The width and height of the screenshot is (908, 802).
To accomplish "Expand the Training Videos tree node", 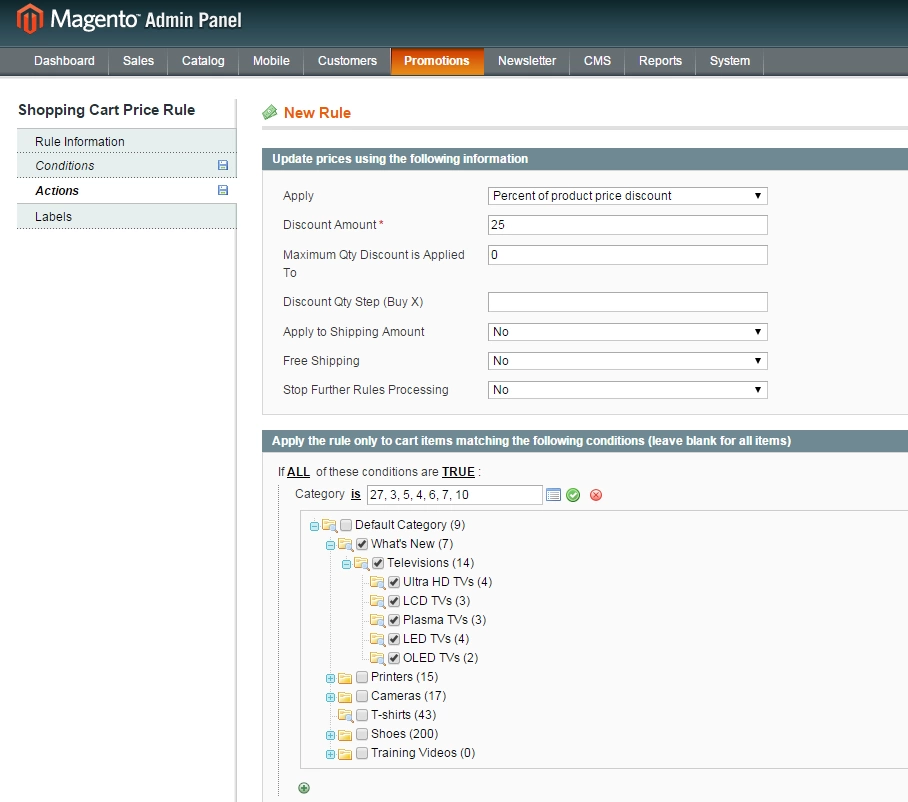I will pyautogui.click(x=330, y=755).
